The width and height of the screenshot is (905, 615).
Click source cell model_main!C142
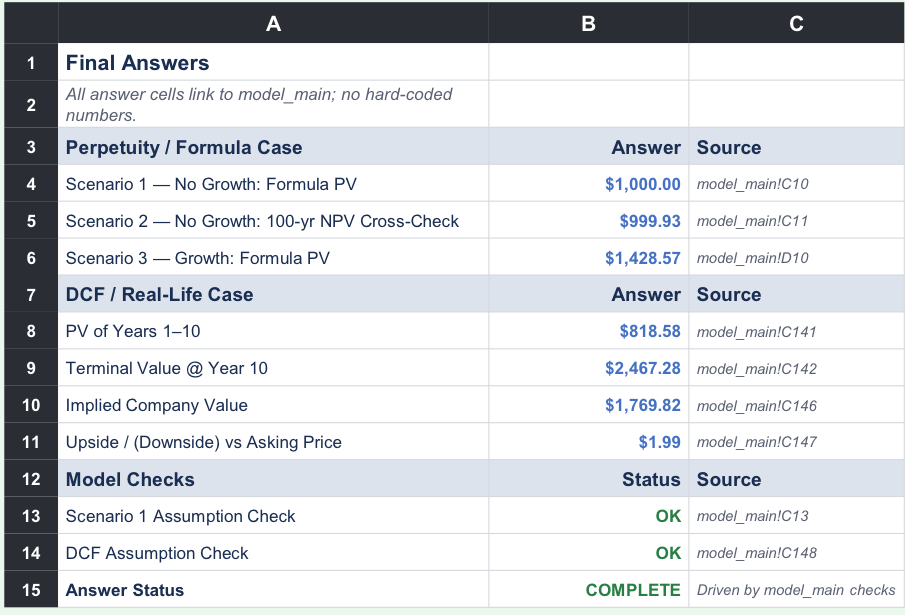[796, 368]
